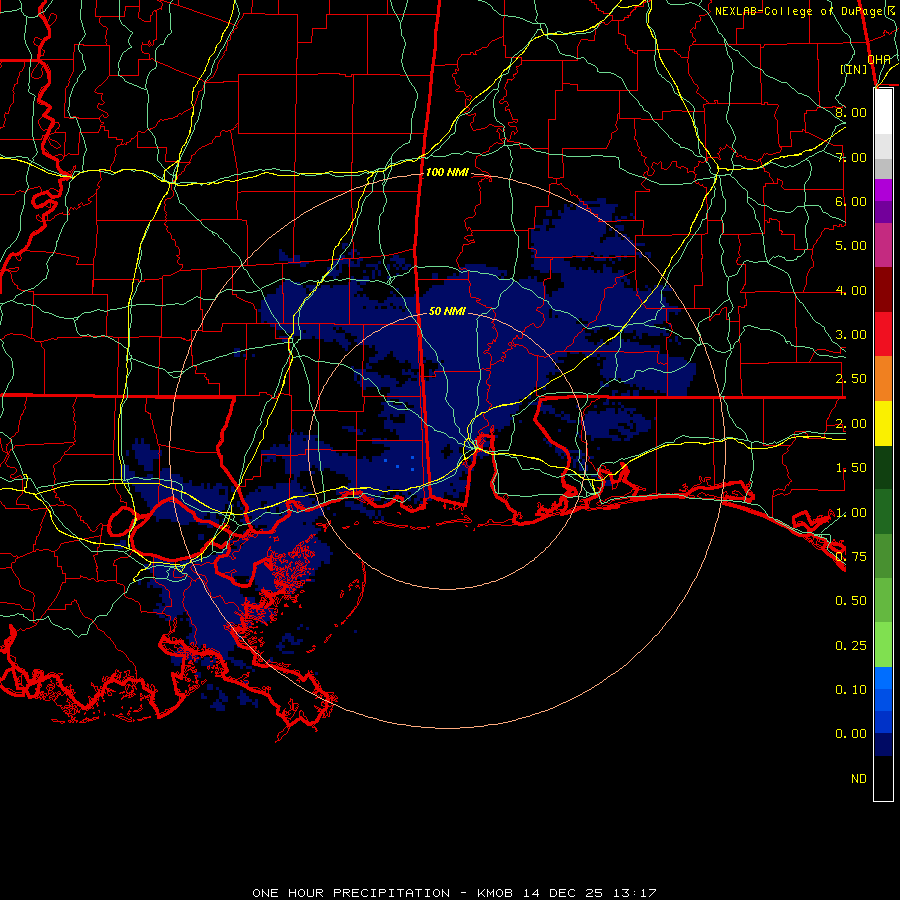Click the 7.00 legend value
Image resolution: width=900 pixels, height=900 pixels.
(x=851, y=157)
